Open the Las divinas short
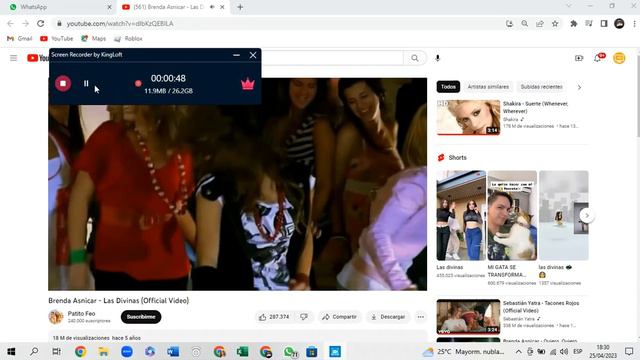 461,216
